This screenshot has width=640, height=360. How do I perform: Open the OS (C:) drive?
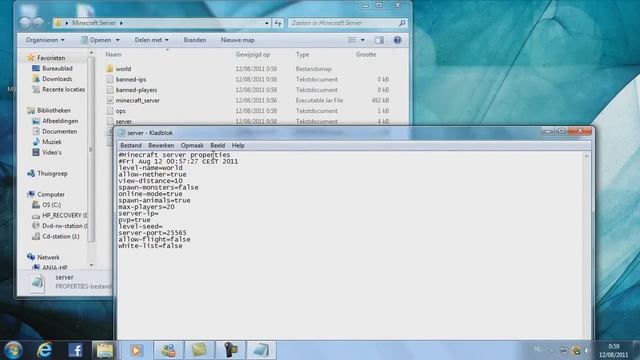[51, 205]
